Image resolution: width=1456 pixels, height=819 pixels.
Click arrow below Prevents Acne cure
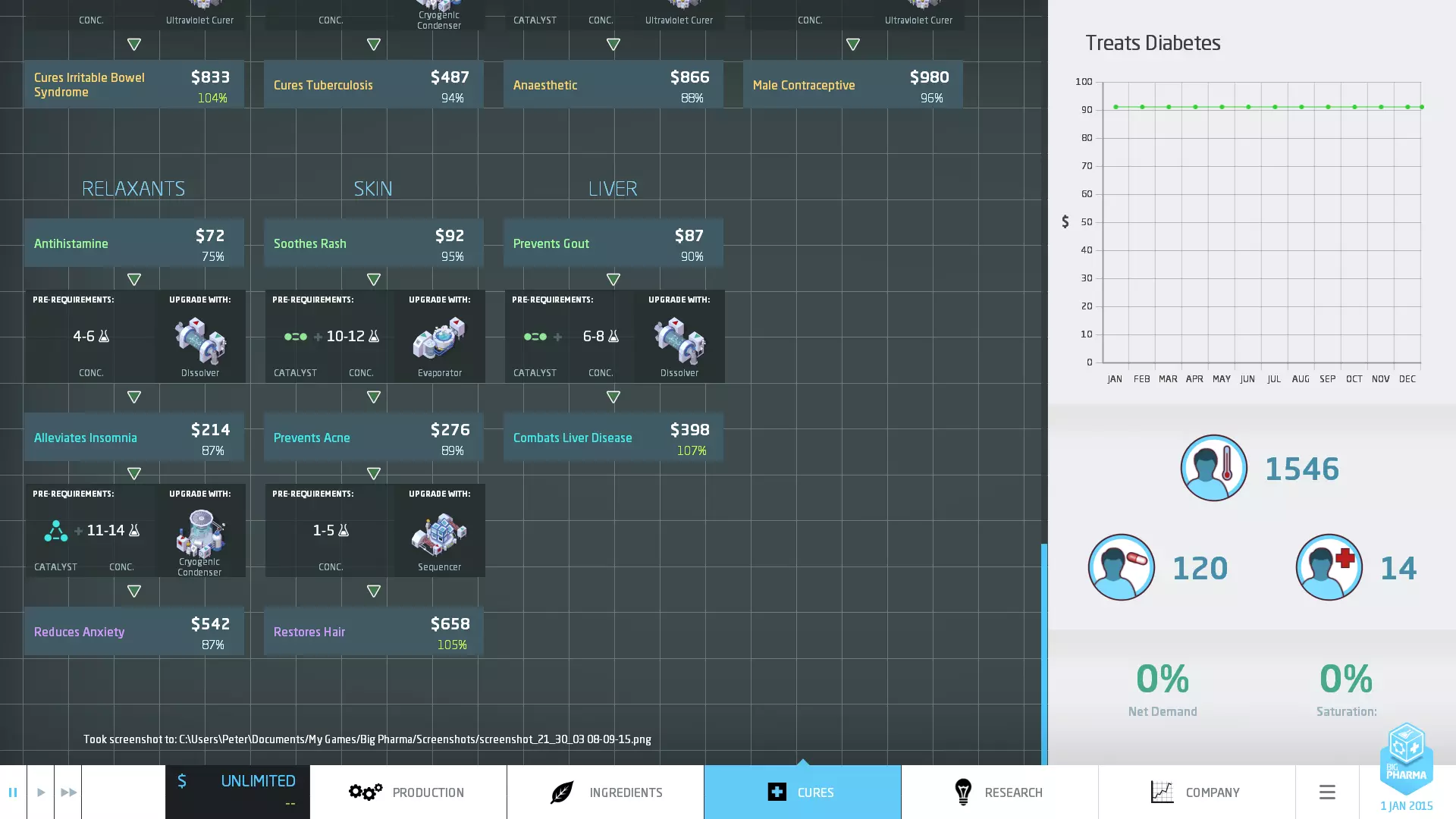374,474
